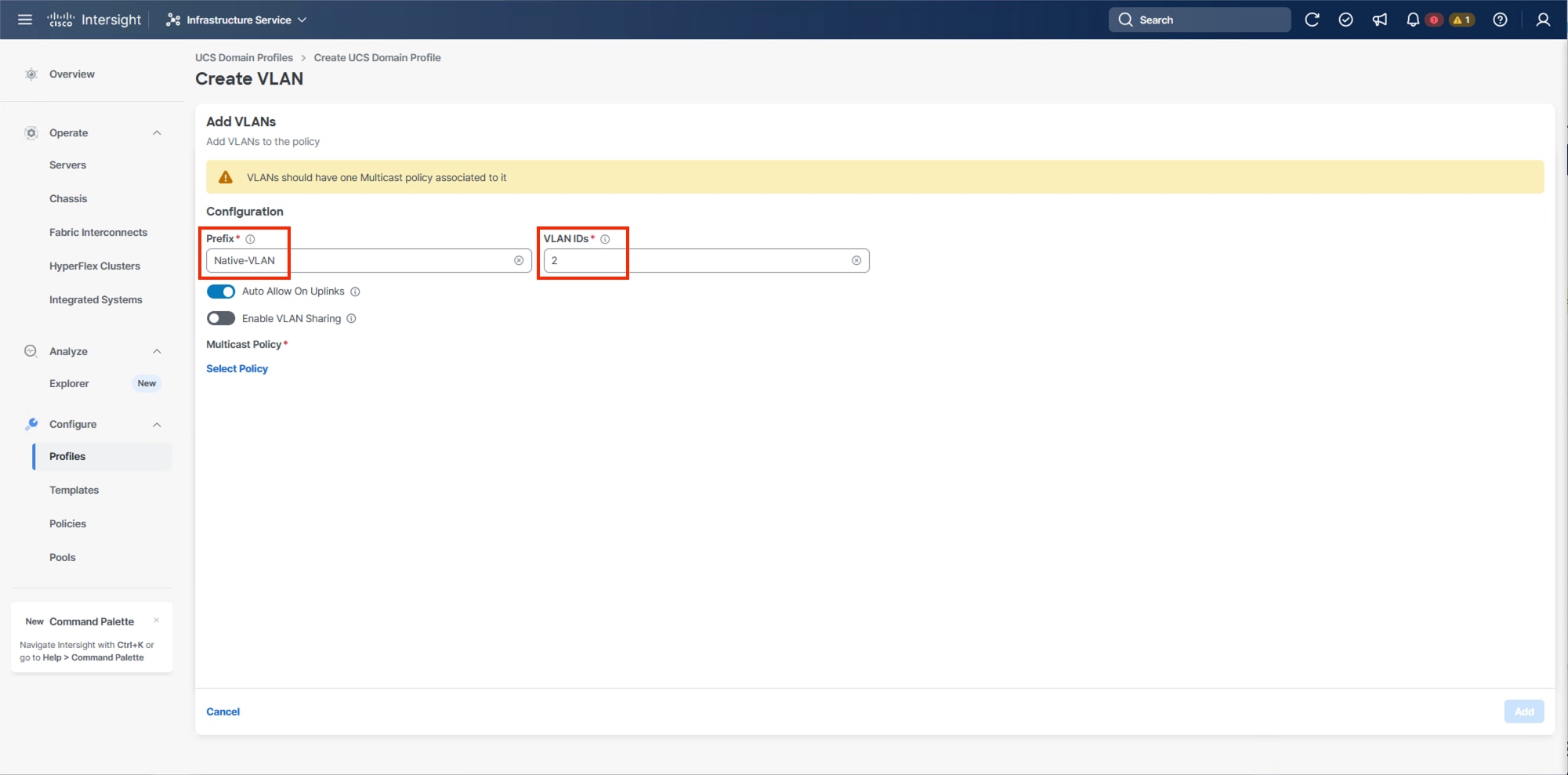Click Cancel at the bottom of the form
Image resolution: width=1568 pixels, height=775 pixels.
(223, 711)
